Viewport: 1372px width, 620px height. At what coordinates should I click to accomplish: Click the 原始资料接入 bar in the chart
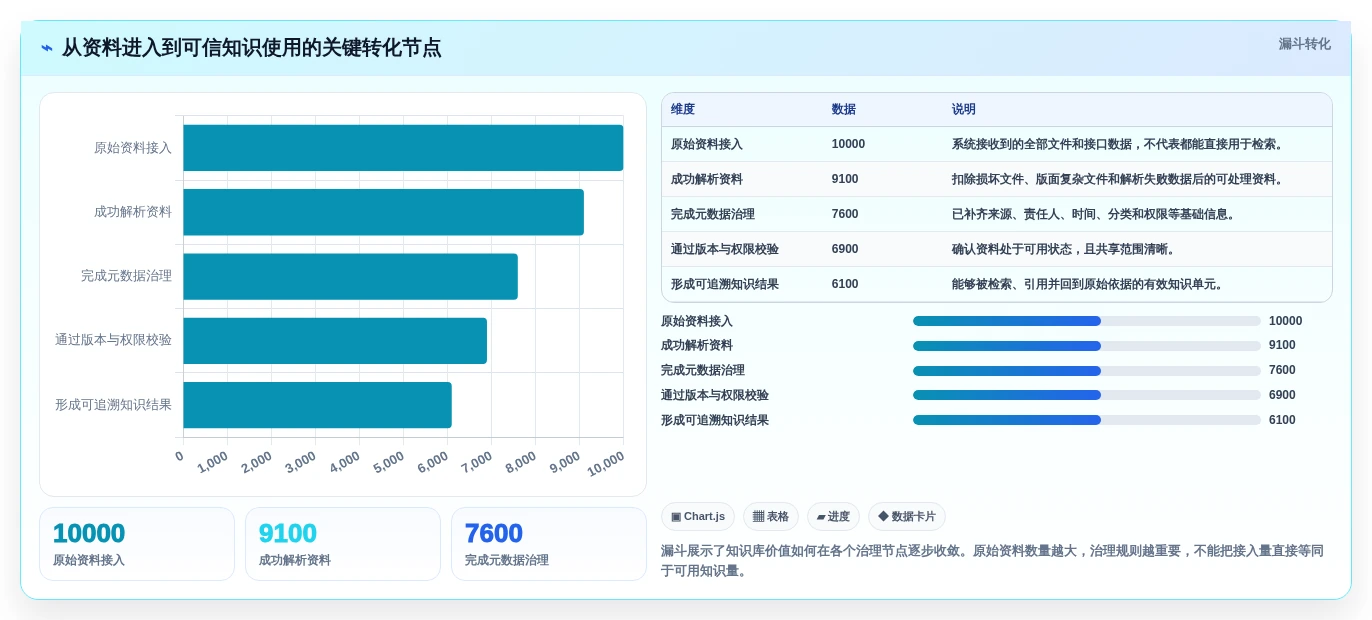coord(403,148)
